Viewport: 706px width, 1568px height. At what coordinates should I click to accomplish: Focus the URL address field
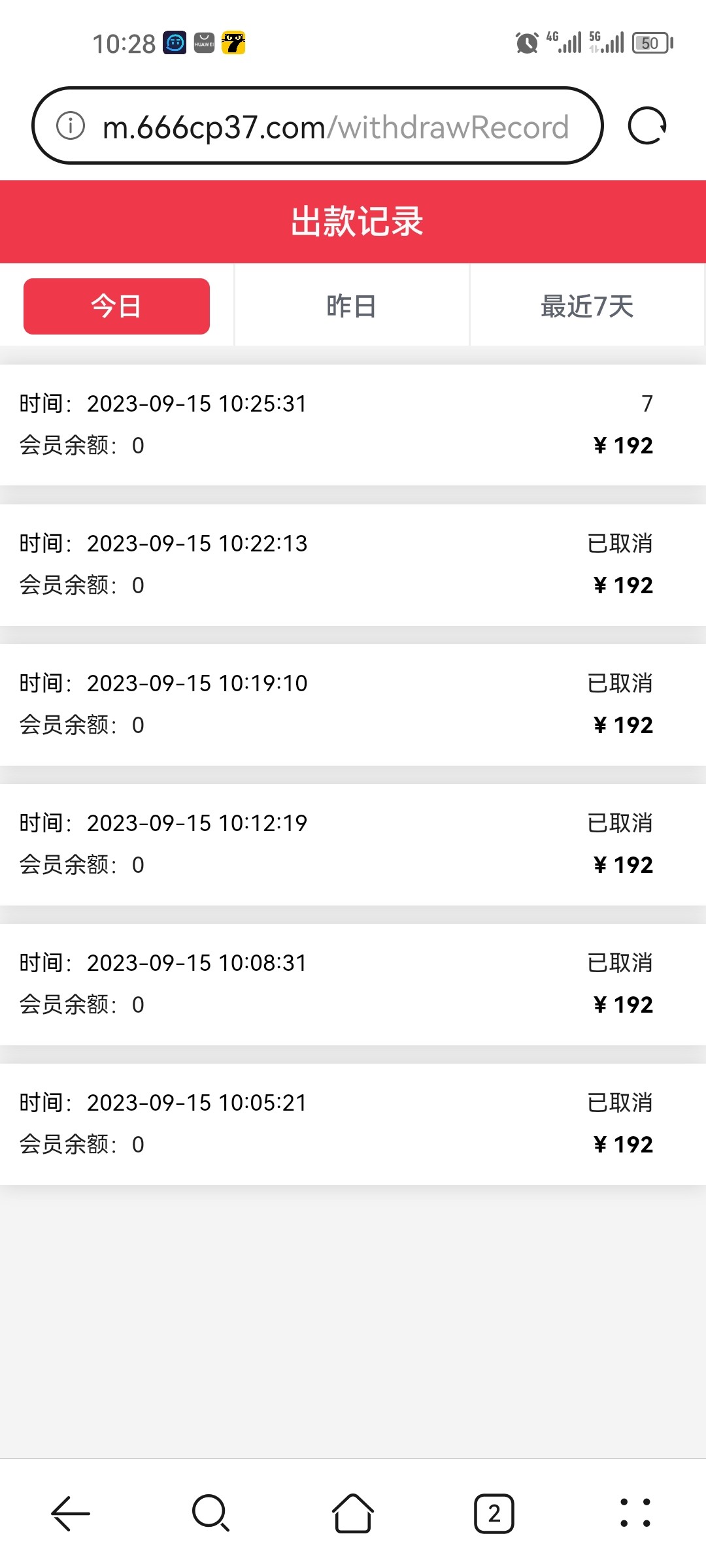(335, 127)
